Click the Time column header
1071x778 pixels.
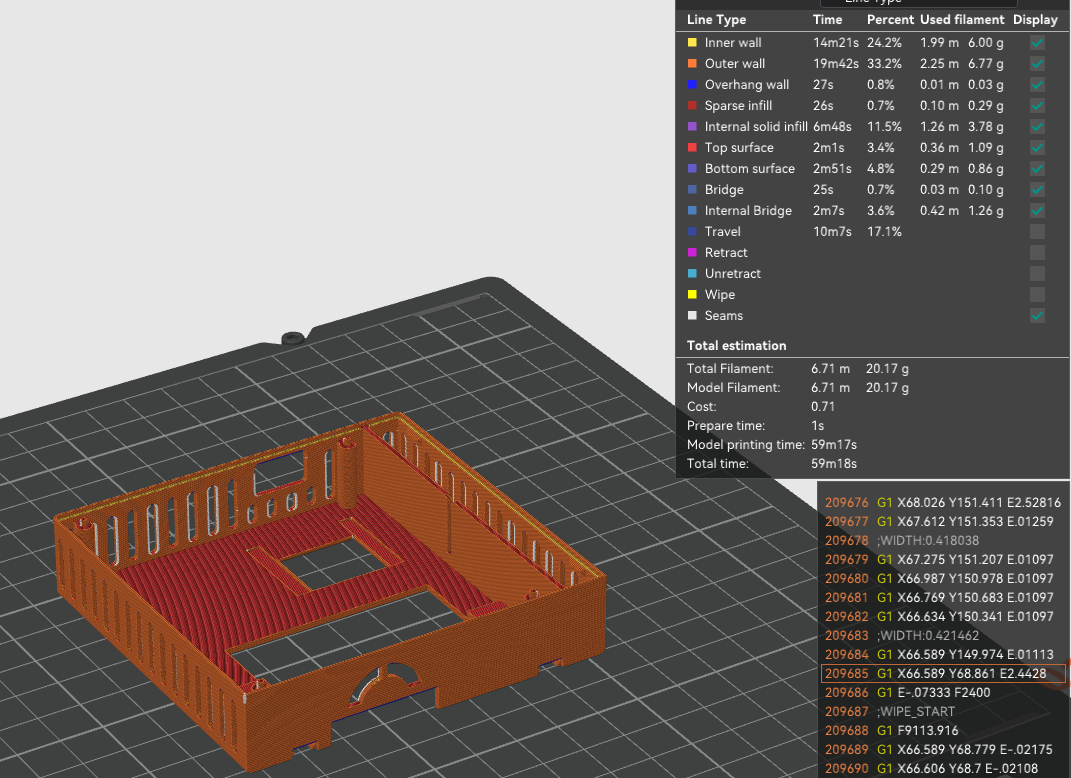(x=827, y=20)
